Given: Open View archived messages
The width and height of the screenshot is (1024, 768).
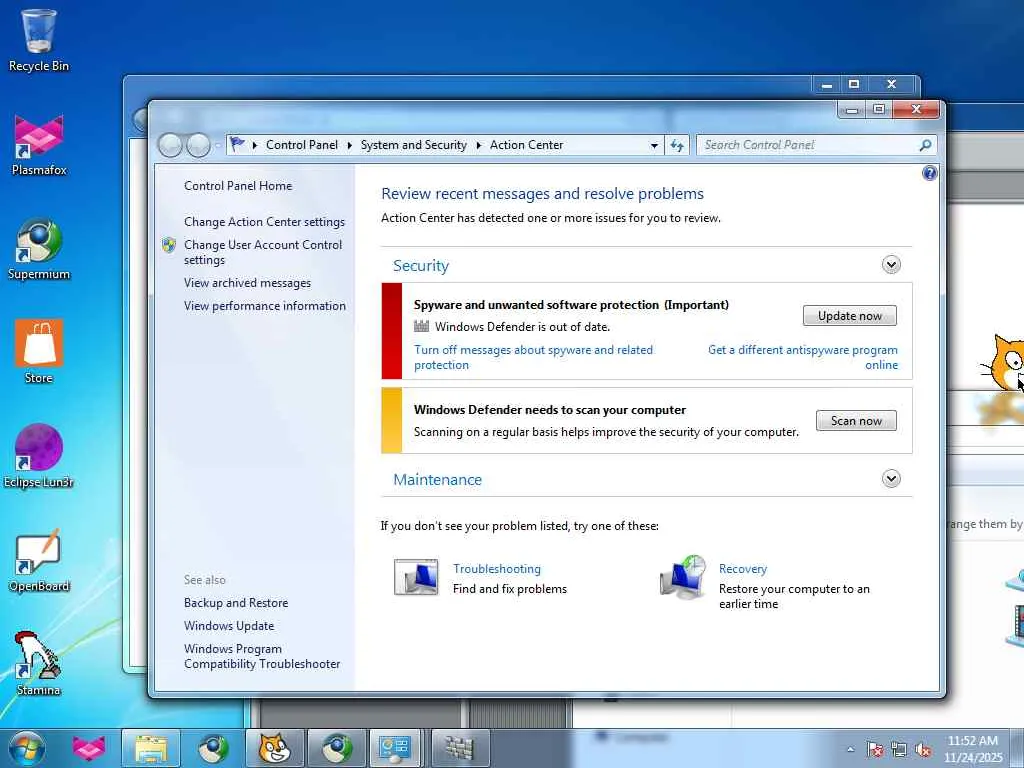Looking at the screenshot, I should point(247,283).
